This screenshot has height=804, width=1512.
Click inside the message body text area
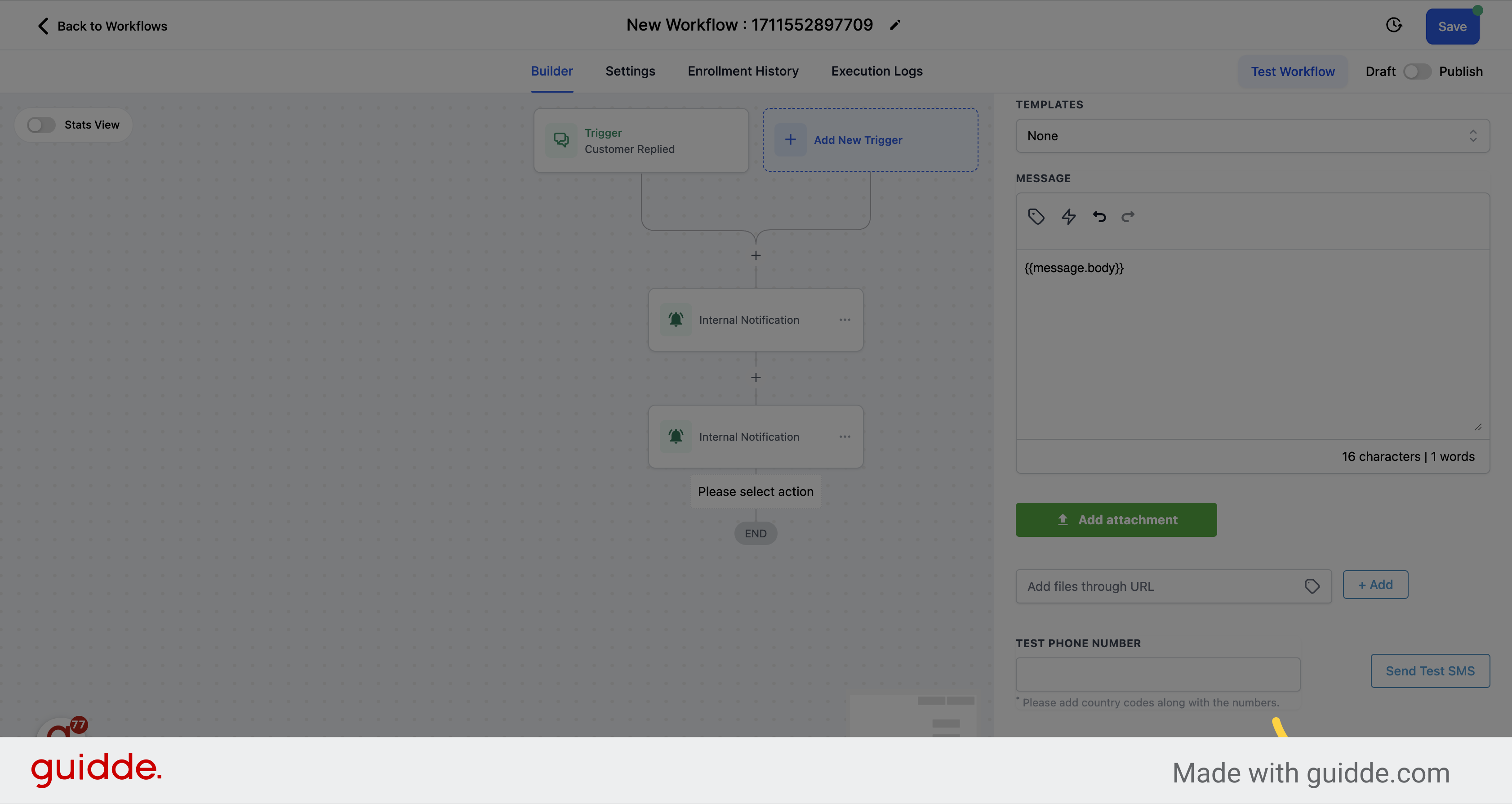pyautogui.click(x=1253, y=344)
